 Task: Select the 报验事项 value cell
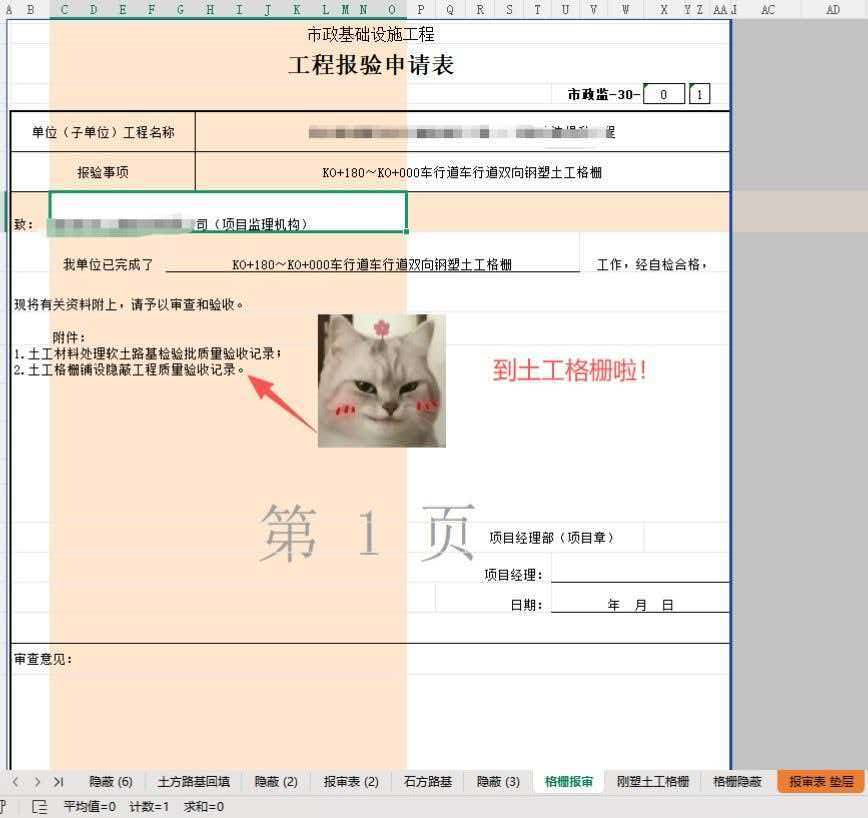click(462, 172)
